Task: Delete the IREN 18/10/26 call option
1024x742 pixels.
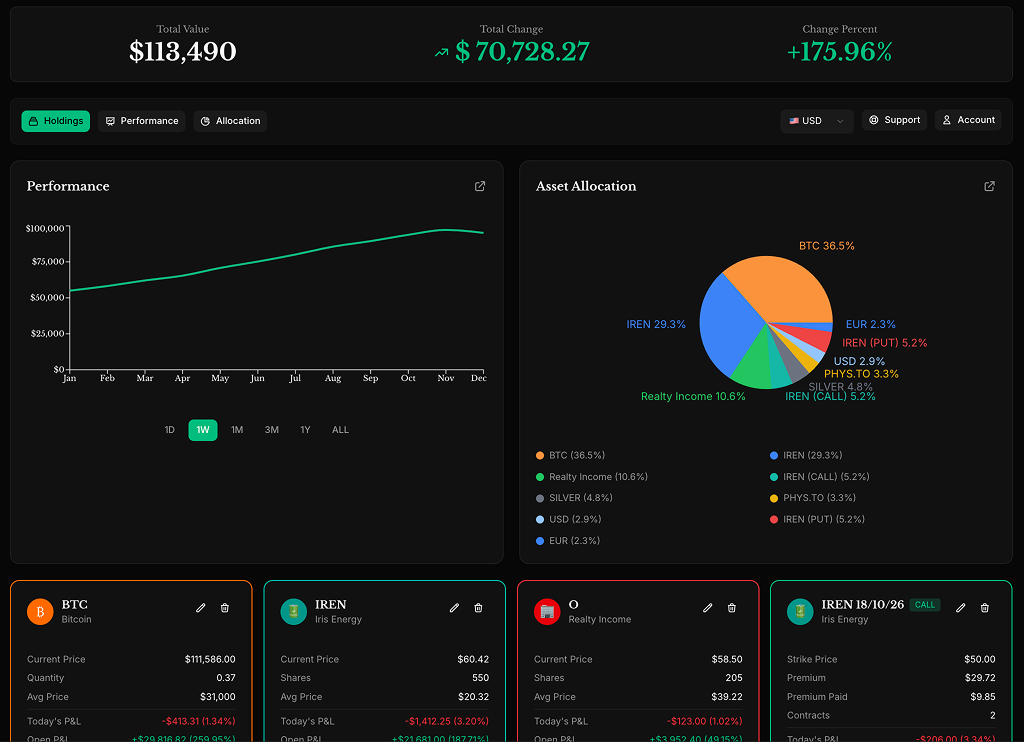Action: click(x=984, y=607)
